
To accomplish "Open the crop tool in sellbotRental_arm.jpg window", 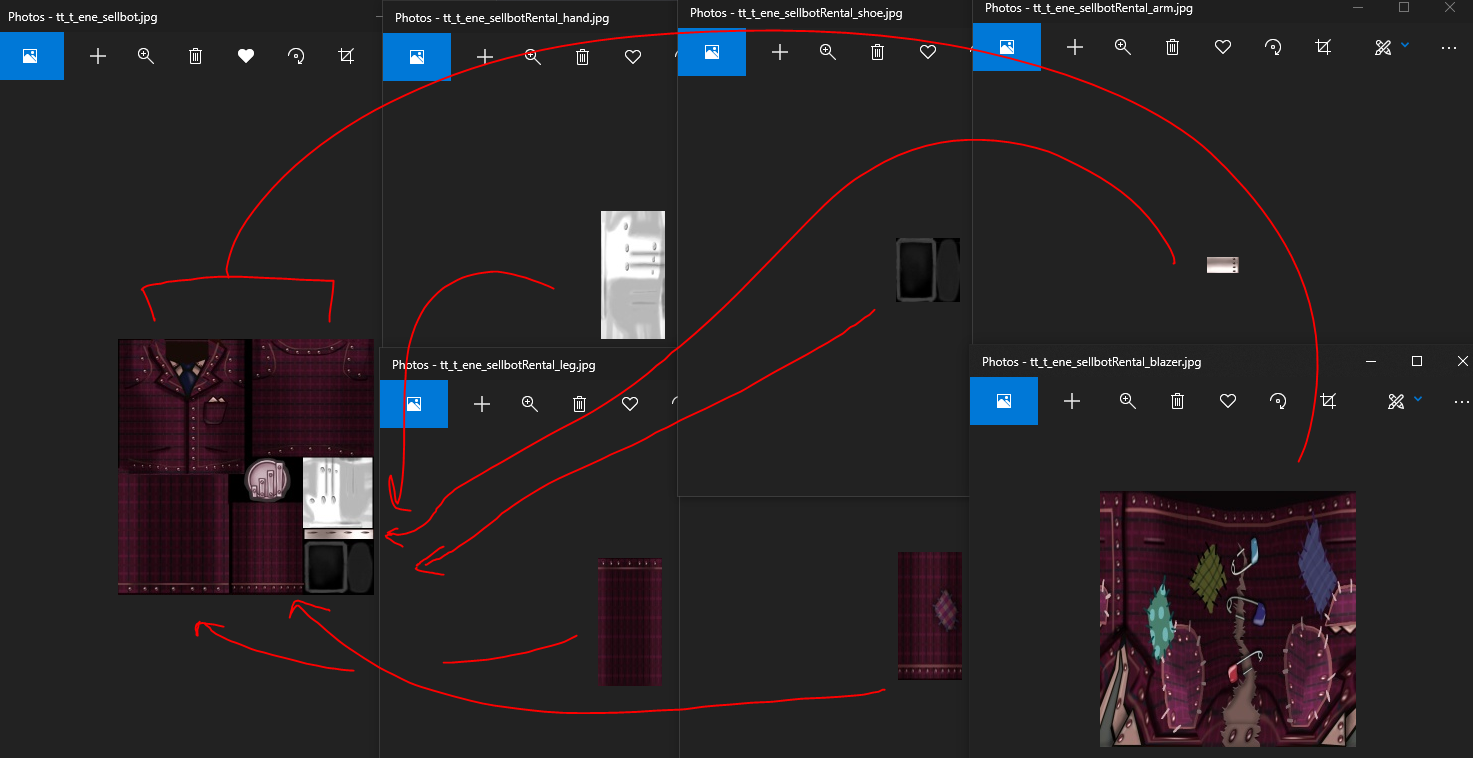I will [x=1323, y=47].
